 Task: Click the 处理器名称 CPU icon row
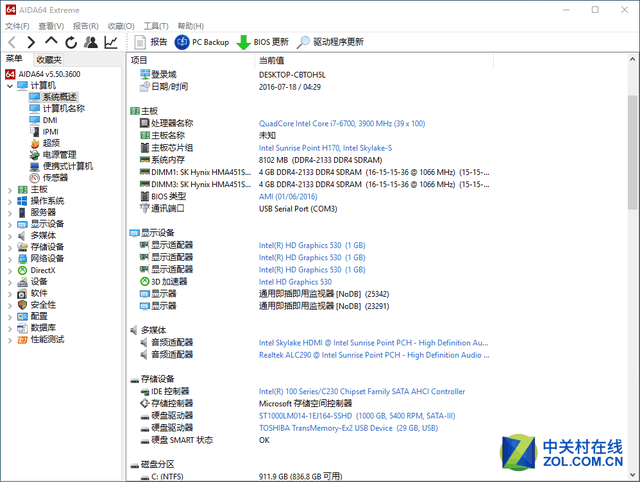144,123
